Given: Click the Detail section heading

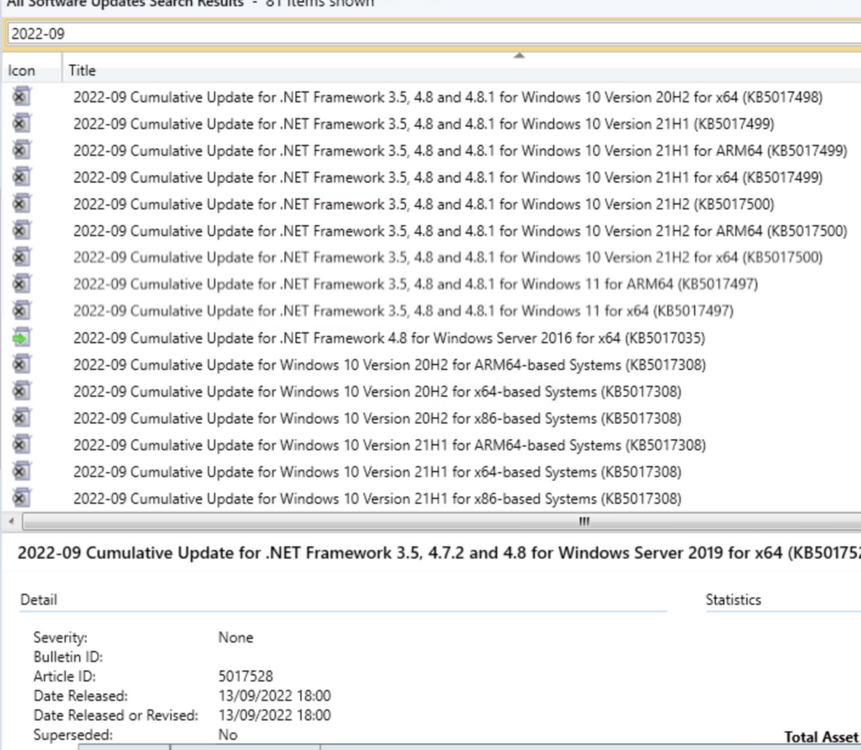Looking at the screenshot, I should pyautogui.click(x=38, y=600).
